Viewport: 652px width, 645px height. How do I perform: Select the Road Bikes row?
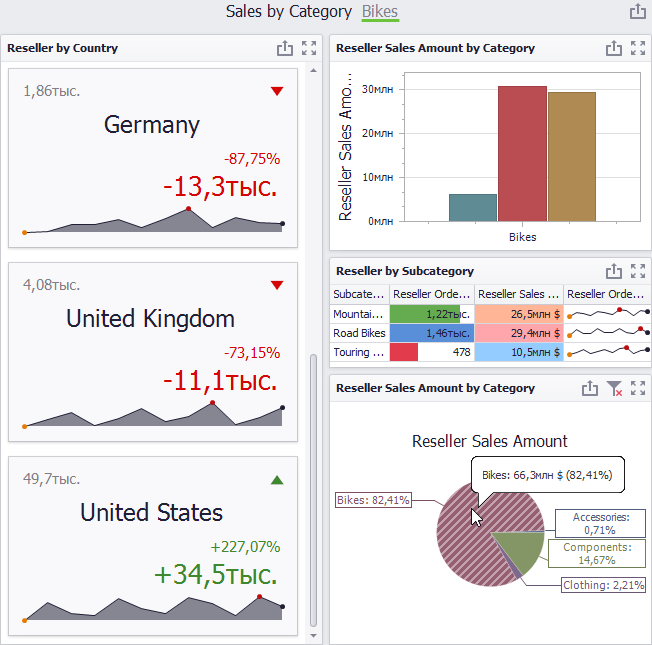491,333
